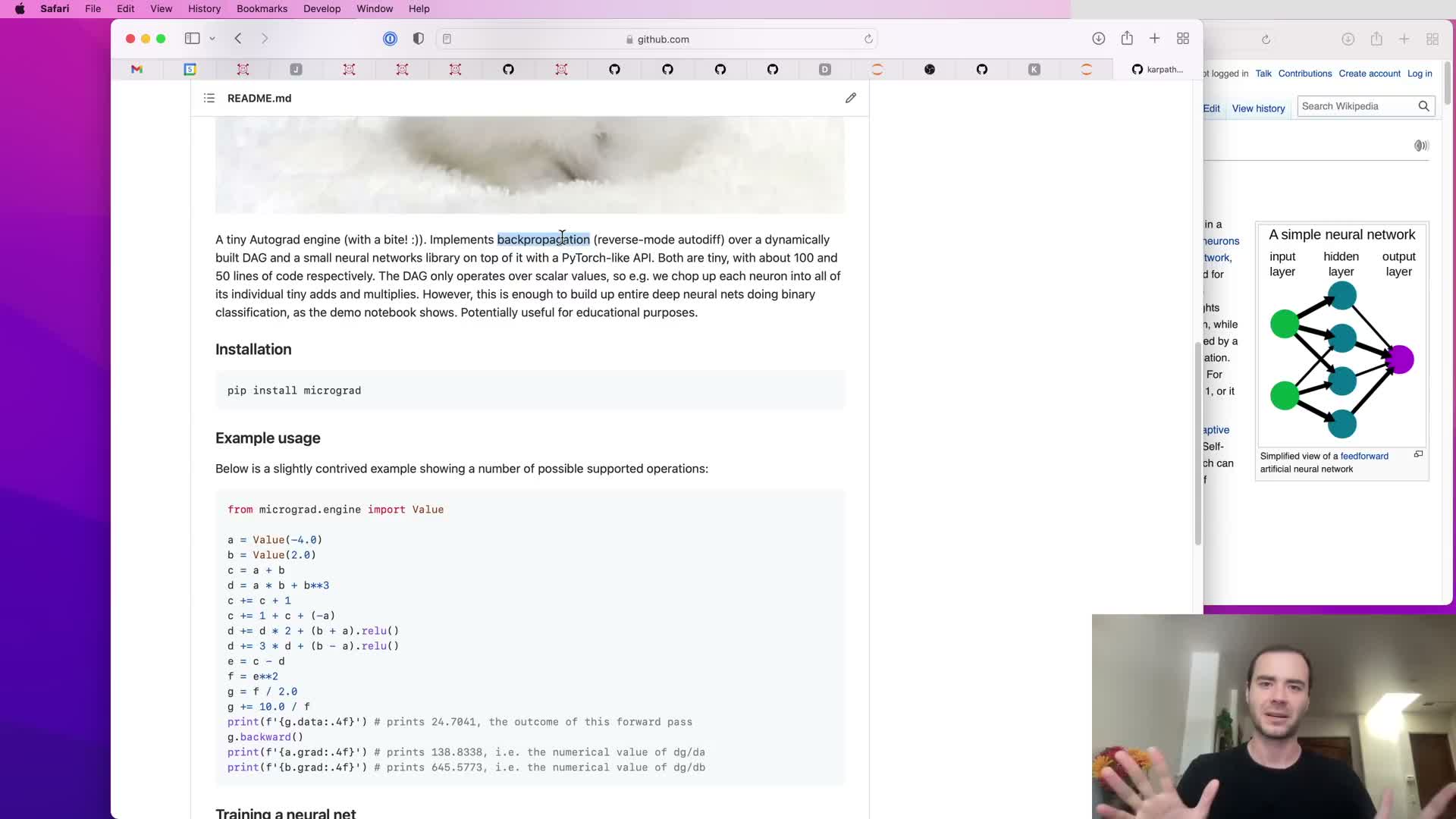
Task: Click the feedforward link in caption
Action: click(x=1363, y=457)
